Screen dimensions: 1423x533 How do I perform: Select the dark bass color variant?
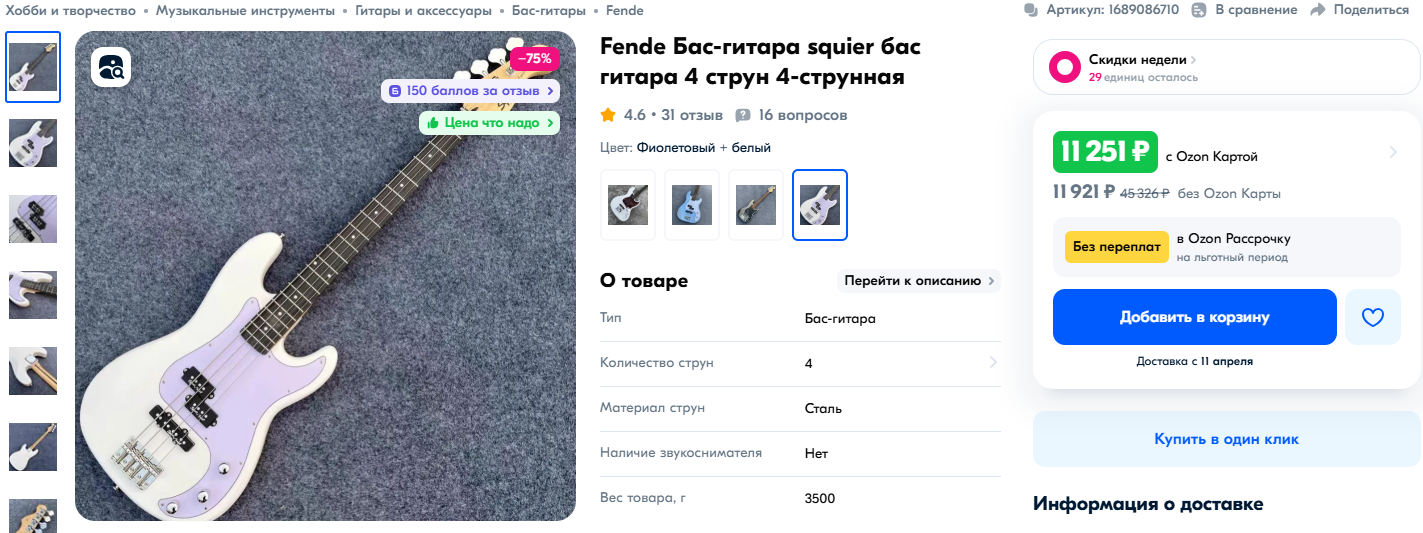[x=756, y=205]
